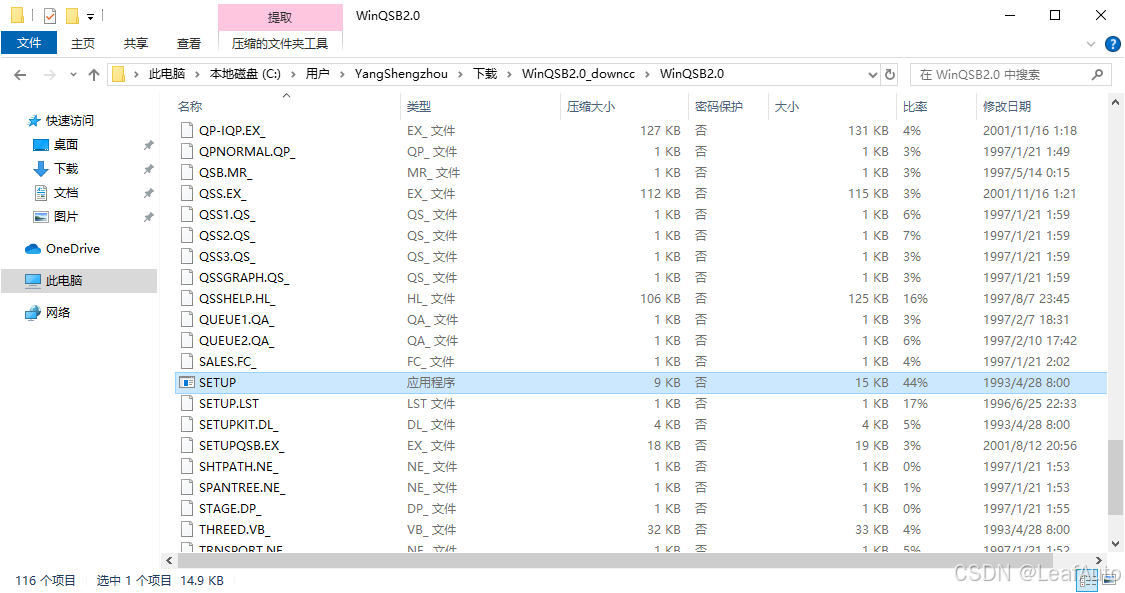Viewport: 1125px width, 593px height.
Task: Click 此电脑 in the address bar
Action: click(167, 74)
